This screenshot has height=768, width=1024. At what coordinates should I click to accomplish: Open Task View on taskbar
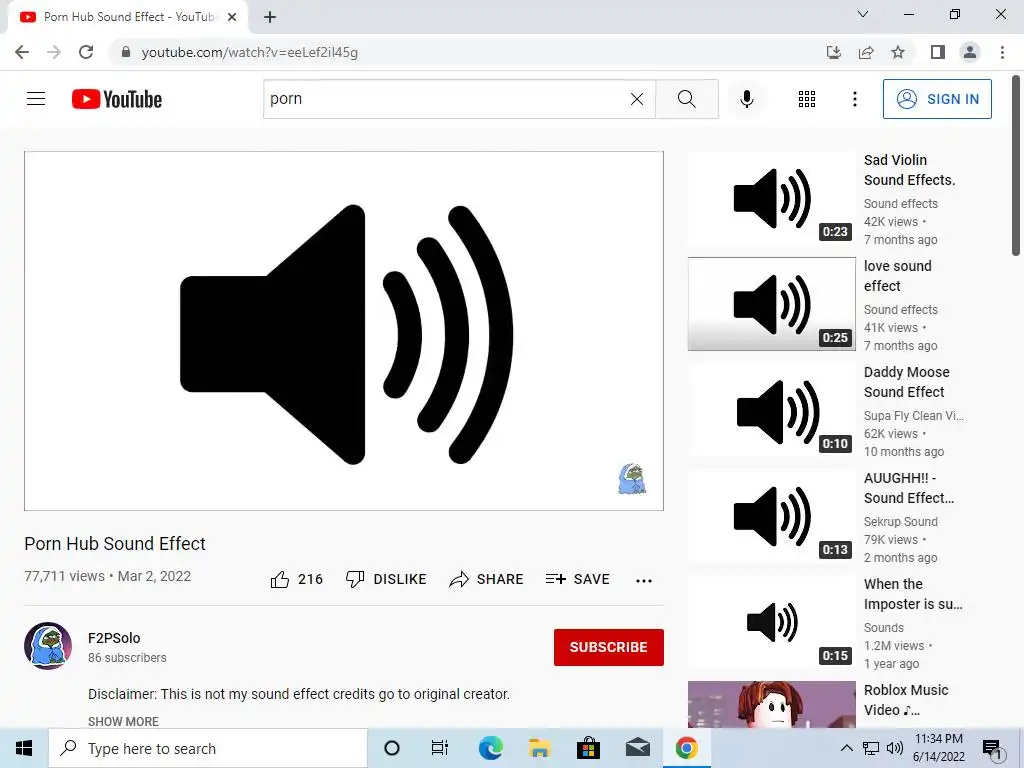pos(440,748)
